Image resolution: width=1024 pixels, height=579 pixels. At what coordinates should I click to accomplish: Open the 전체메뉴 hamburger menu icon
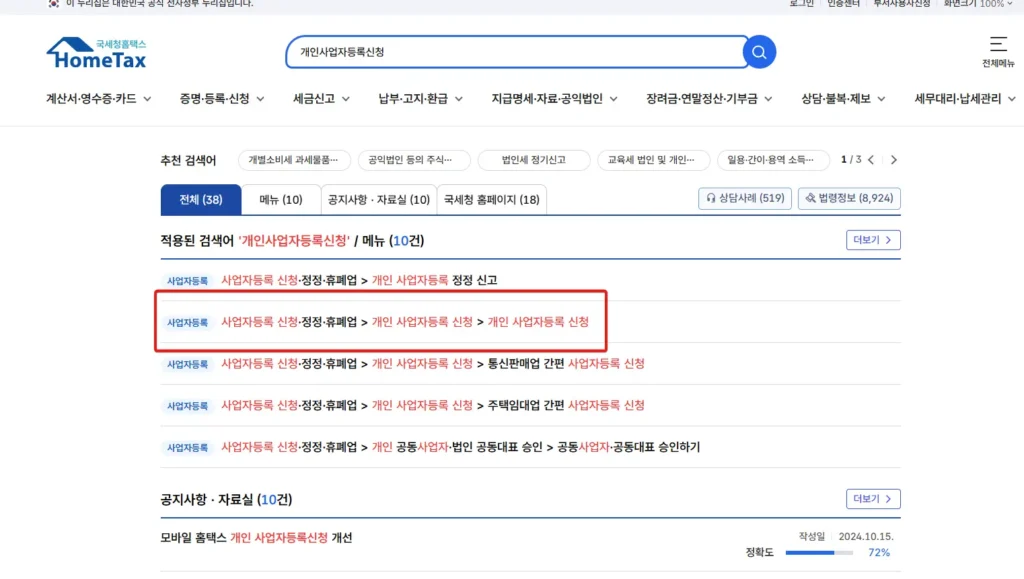coord(998,44)
